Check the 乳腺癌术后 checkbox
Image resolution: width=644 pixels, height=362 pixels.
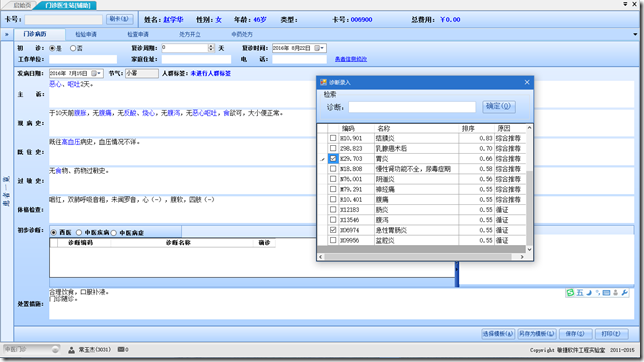[x=333, y=148]
